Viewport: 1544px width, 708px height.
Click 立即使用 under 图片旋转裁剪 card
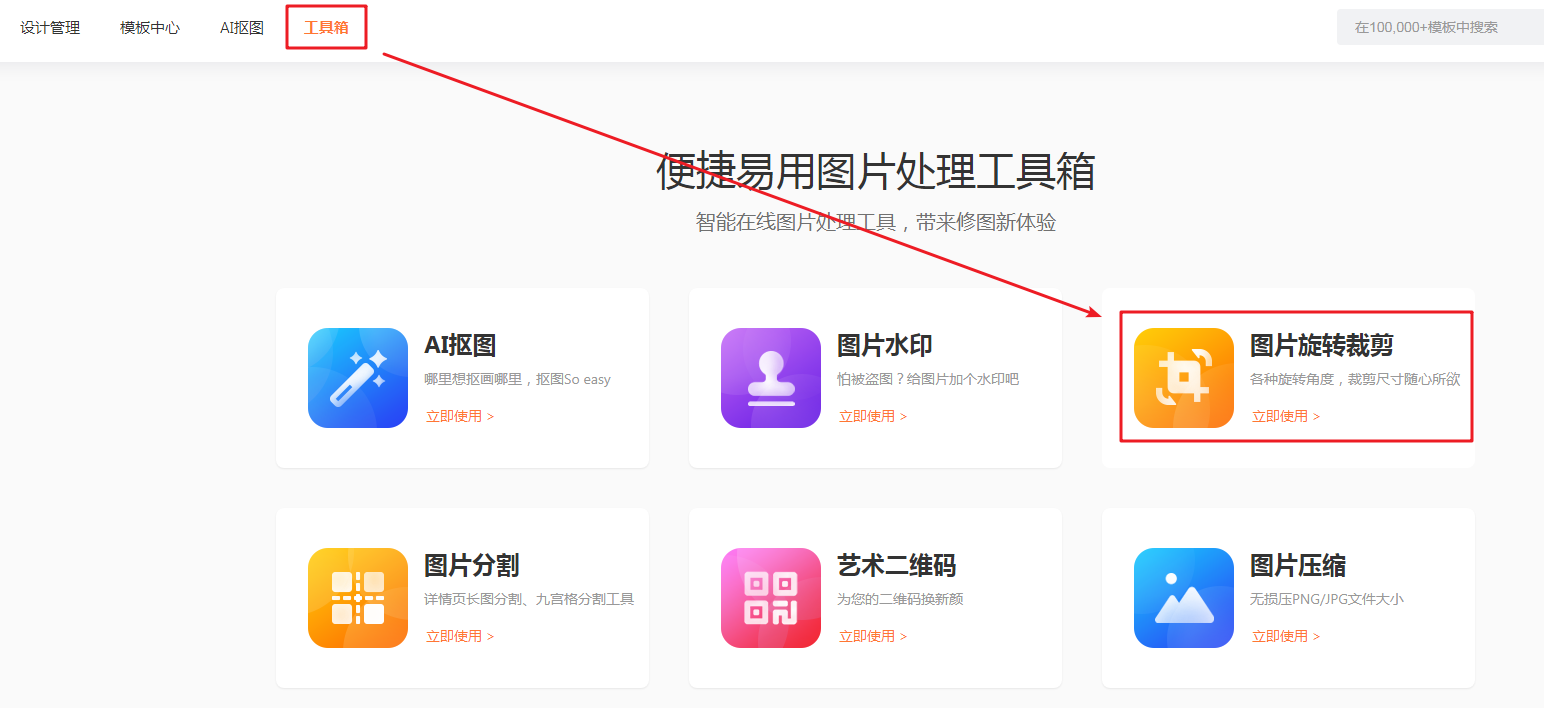click(x=1286, y=416)
